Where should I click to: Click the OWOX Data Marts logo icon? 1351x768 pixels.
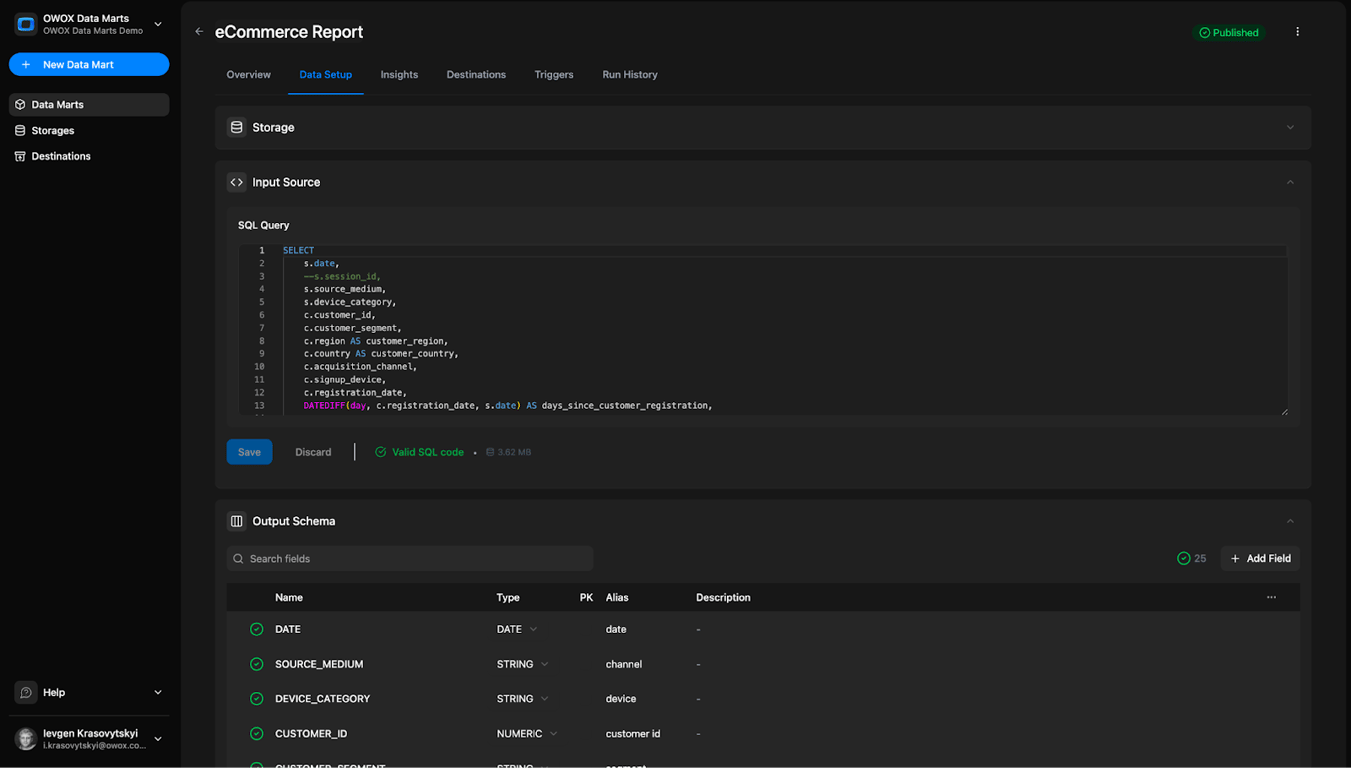pyautogui.click(x=26, y=24)
